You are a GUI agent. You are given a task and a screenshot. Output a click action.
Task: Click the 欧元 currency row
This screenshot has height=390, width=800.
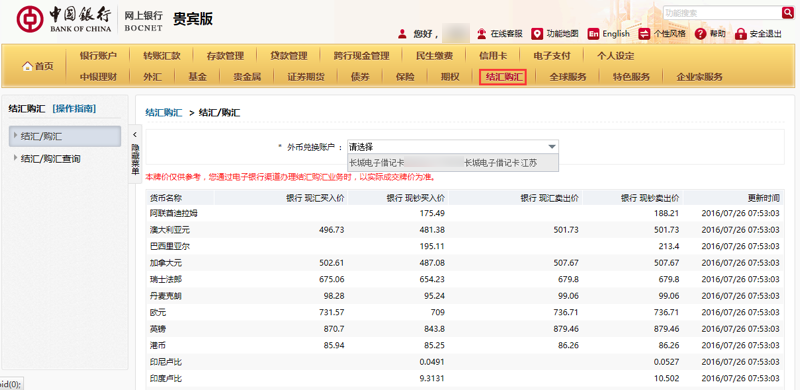[465, 312]
